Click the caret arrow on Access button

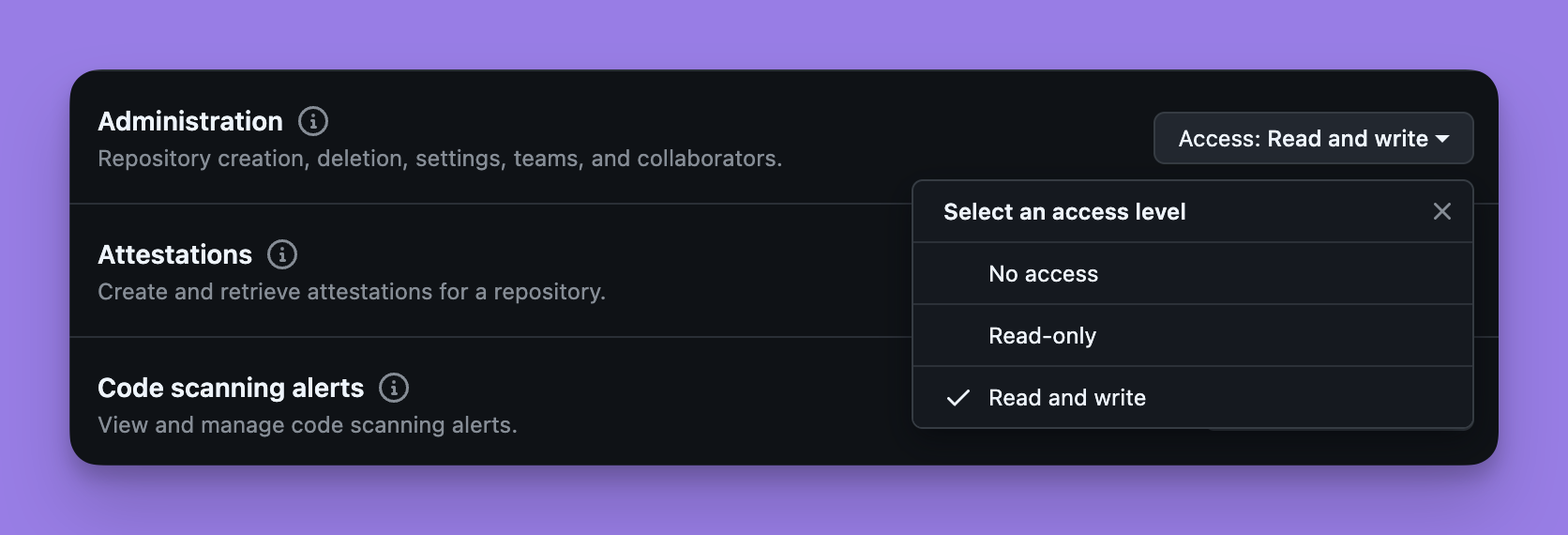pos(1442,139)
